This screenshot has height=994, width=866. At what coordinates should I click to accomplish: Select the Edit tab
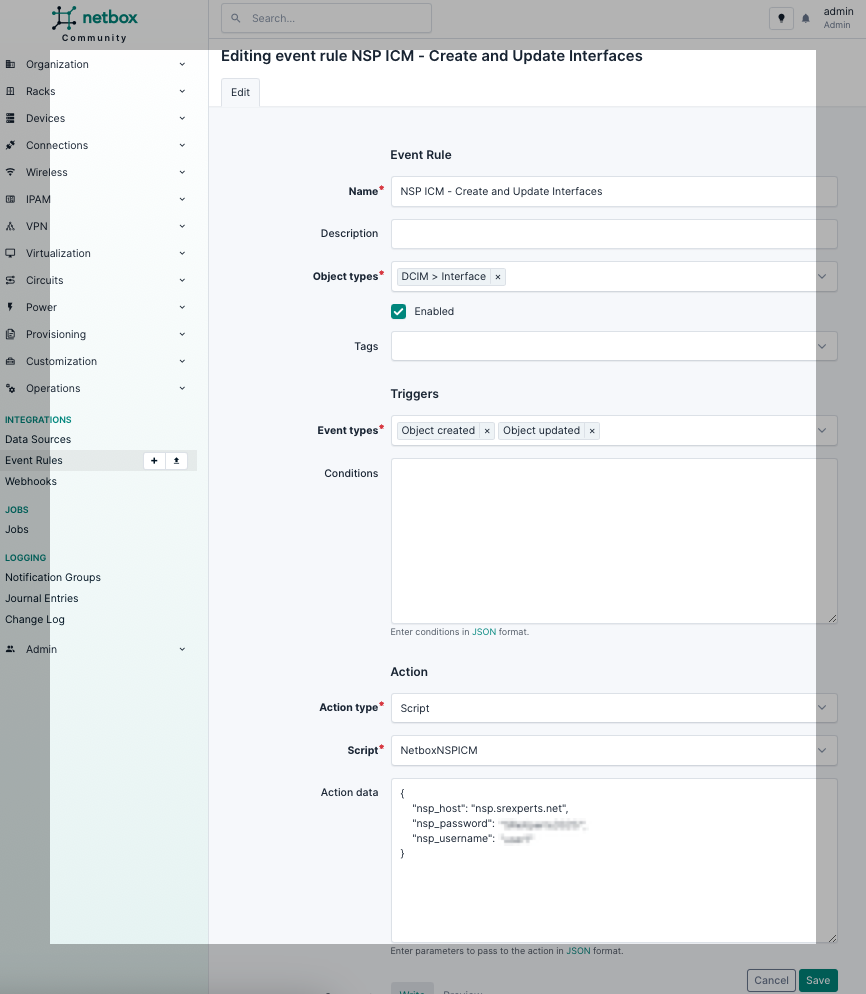240,92
